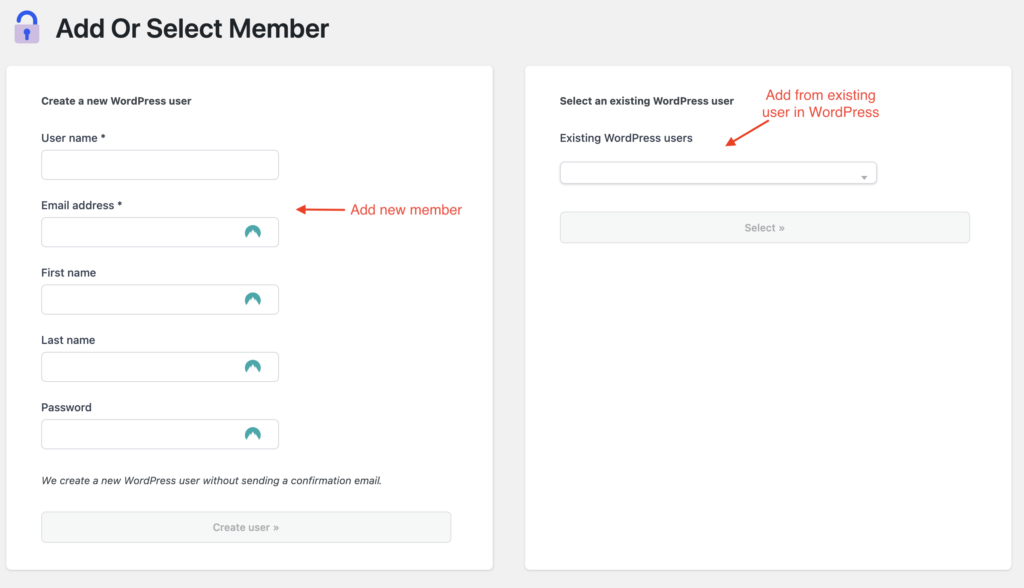
Task: Click the Add new member annotation text
Action: (406, 210)
